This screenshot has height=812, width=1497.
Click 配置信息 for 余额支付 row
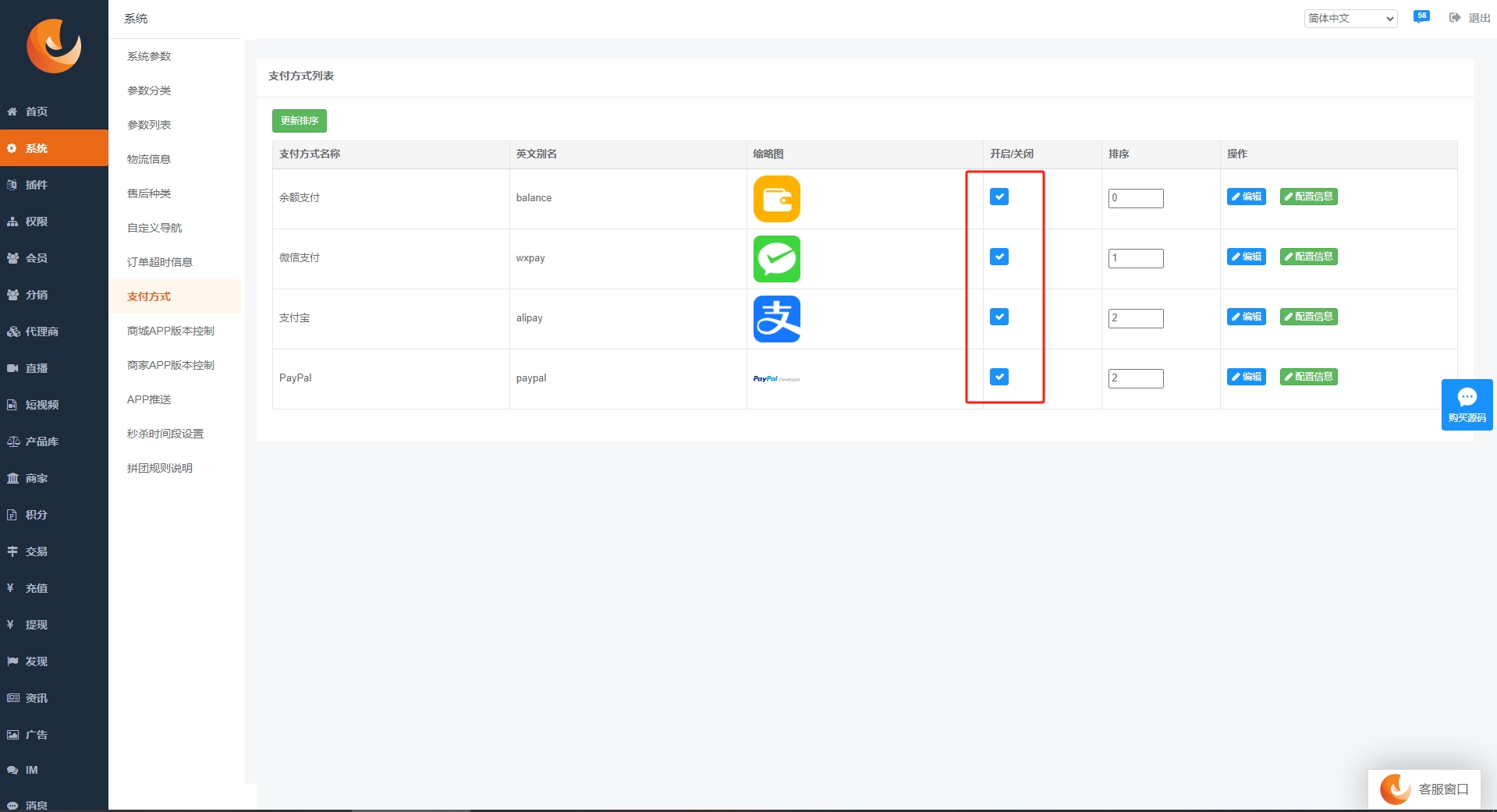click(1308, 197)
